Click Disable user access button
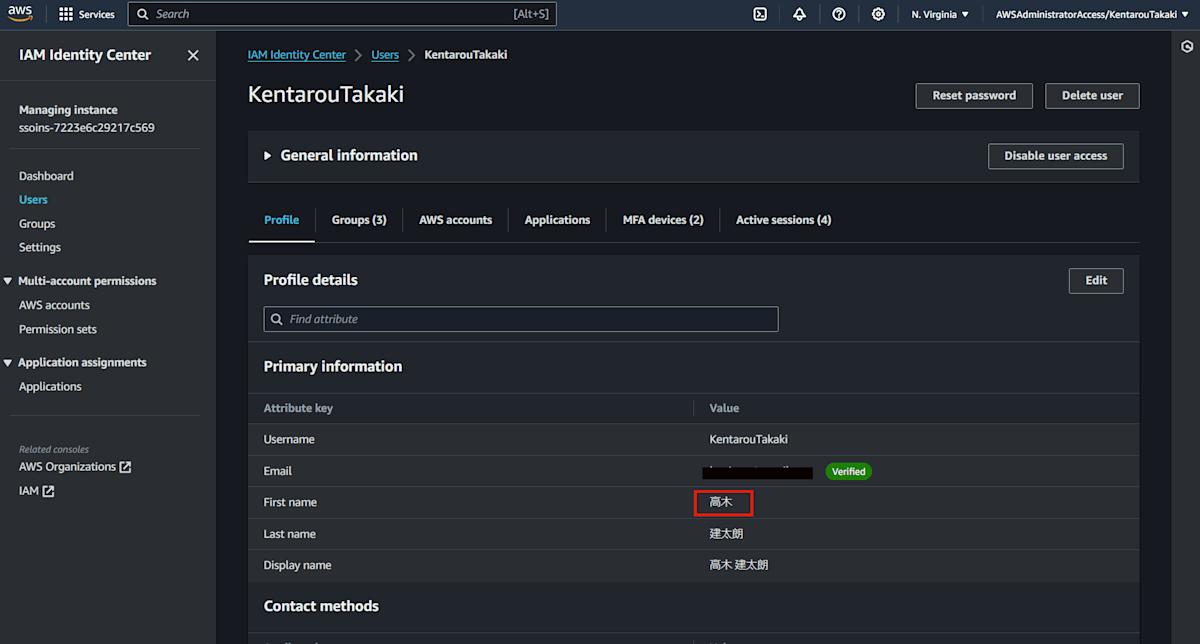The height and width of the screenshot is (644, 1200). tap(1055, 156)
